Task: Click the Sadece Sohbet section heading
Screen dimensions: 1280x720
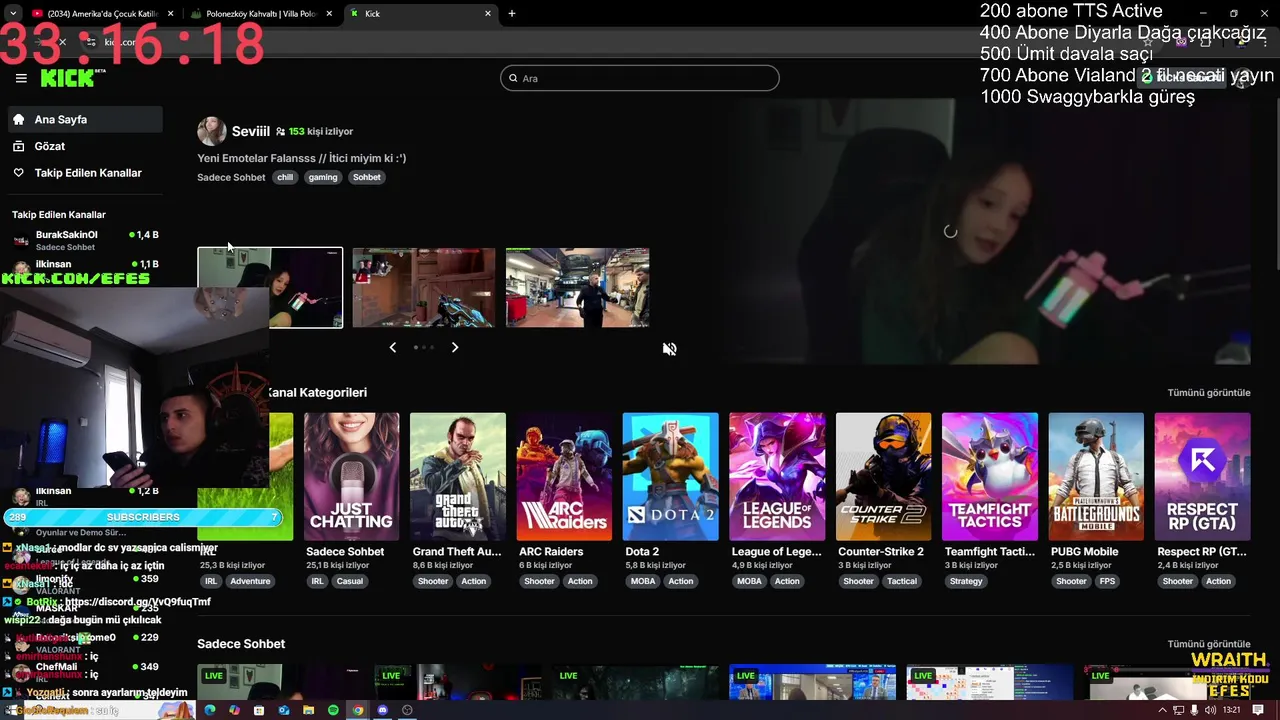Action: coord(241,644)
